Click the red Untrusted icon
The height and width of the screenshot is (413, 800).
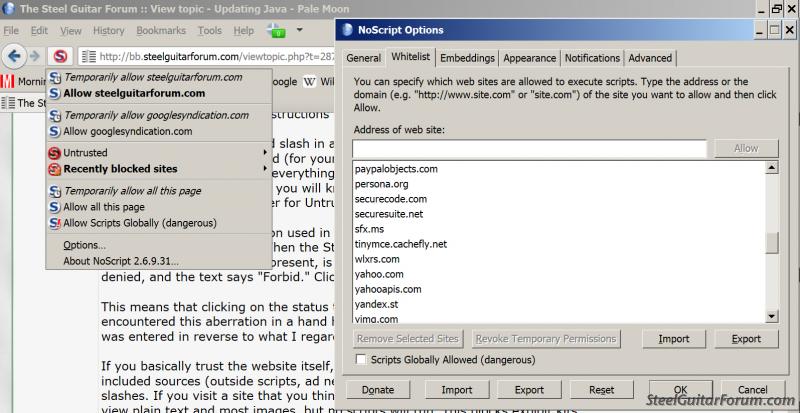55,153
